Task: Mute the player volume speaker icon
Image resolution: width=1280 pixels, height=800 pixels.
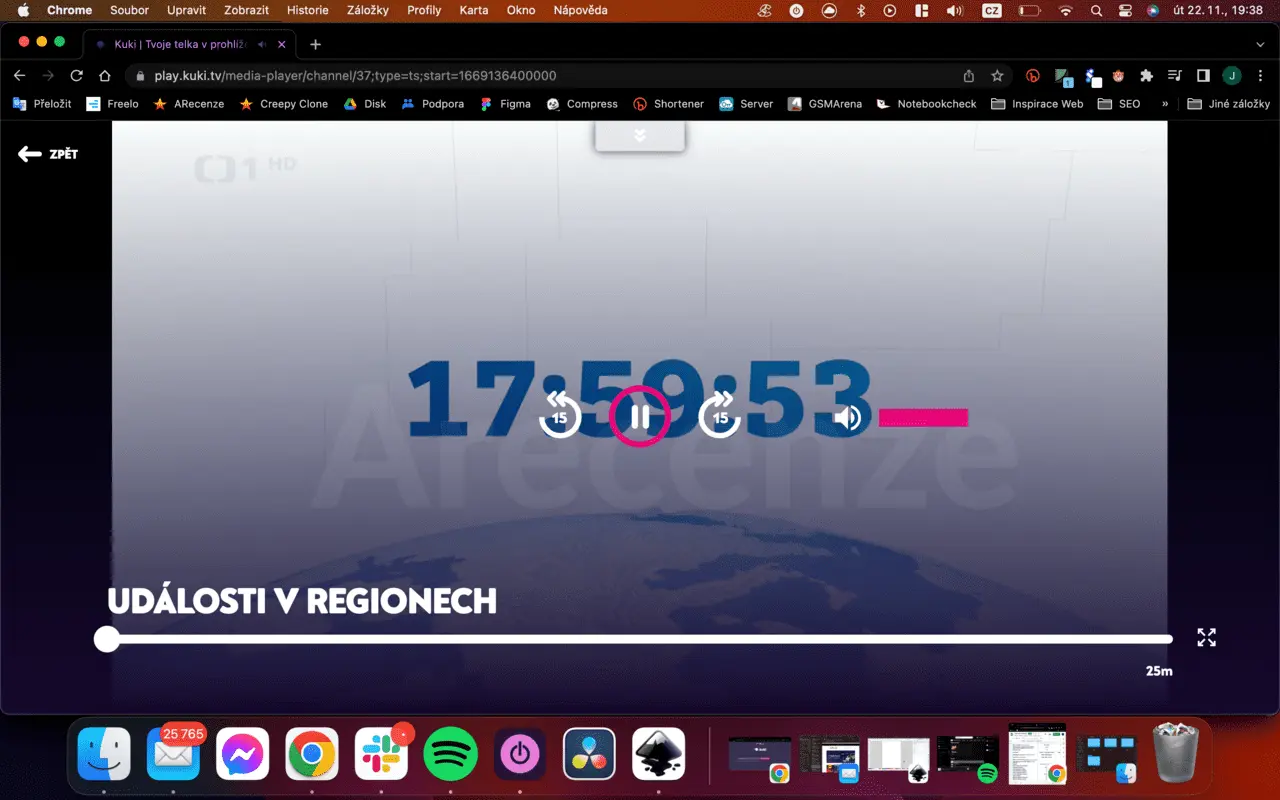Action: (848, 417)
